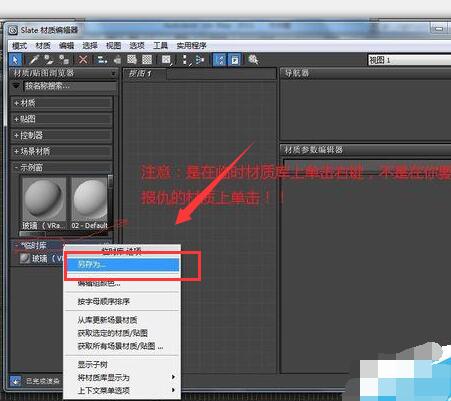
Task: Minimize the Slate material editor window
Action: click(439, 29)
